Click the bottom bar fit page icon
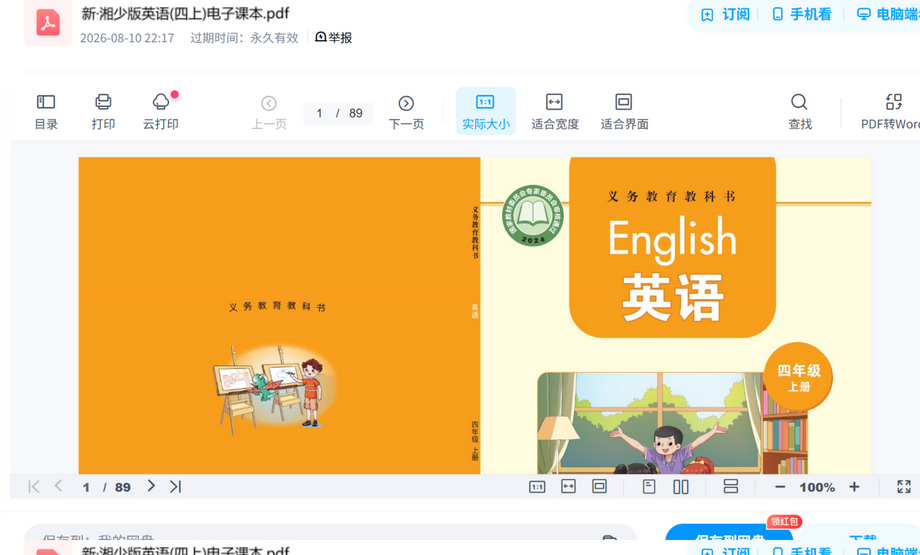The image size is (920, 555). coord(599,486)
